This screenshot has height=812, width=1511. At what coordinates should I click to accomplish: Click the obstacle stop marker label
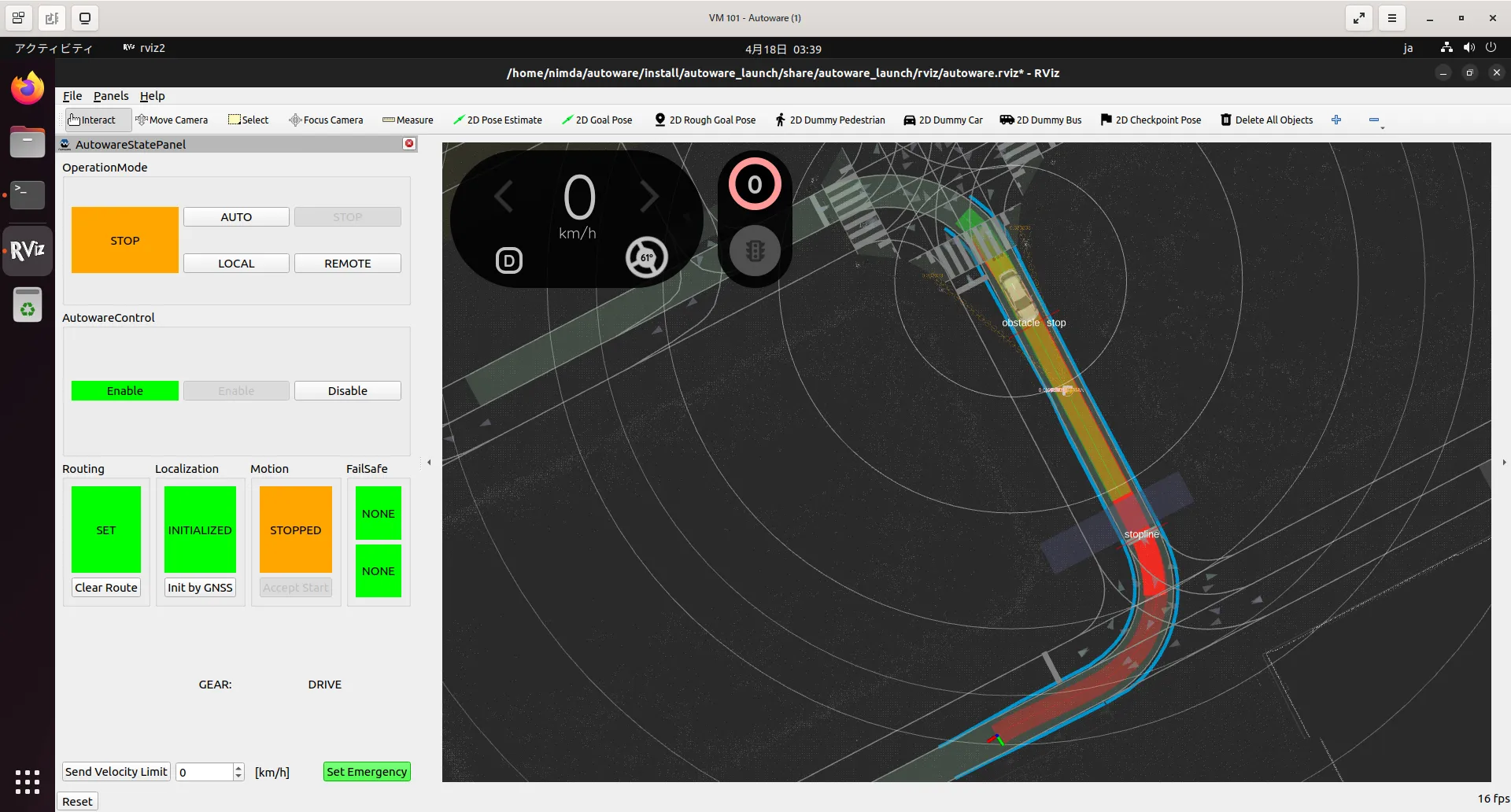pyautogui.click(x=1034, y=323)
